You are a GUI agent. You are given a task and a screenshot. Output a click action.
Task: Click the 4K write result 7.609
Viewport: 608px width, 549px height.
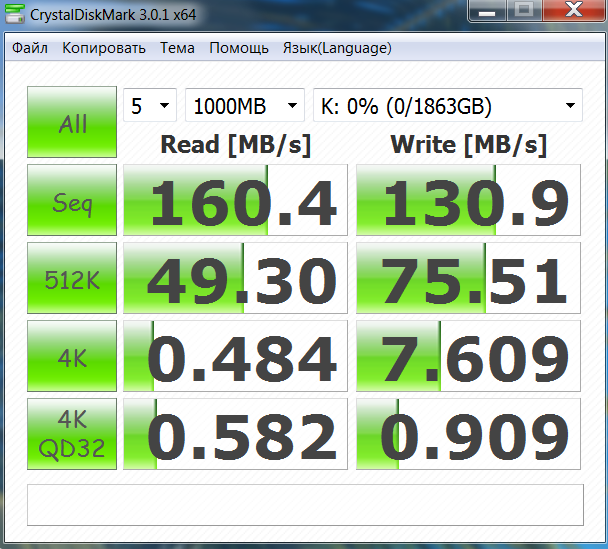[468, 356]
